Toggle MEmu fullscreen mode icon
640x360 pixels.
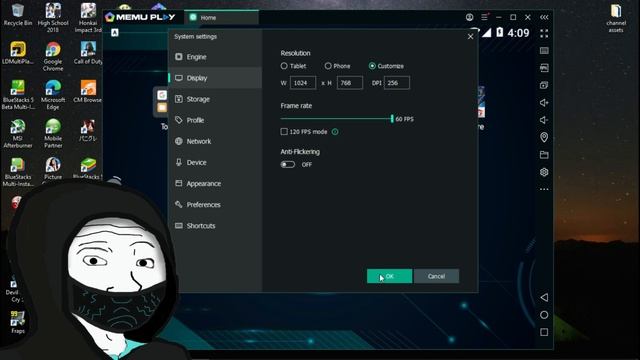point(544,33)
